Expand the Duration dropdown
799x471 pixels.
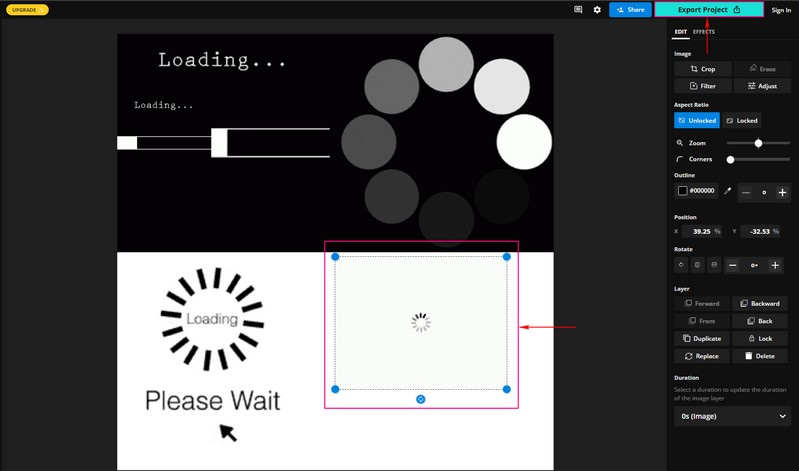pos(732,416)
